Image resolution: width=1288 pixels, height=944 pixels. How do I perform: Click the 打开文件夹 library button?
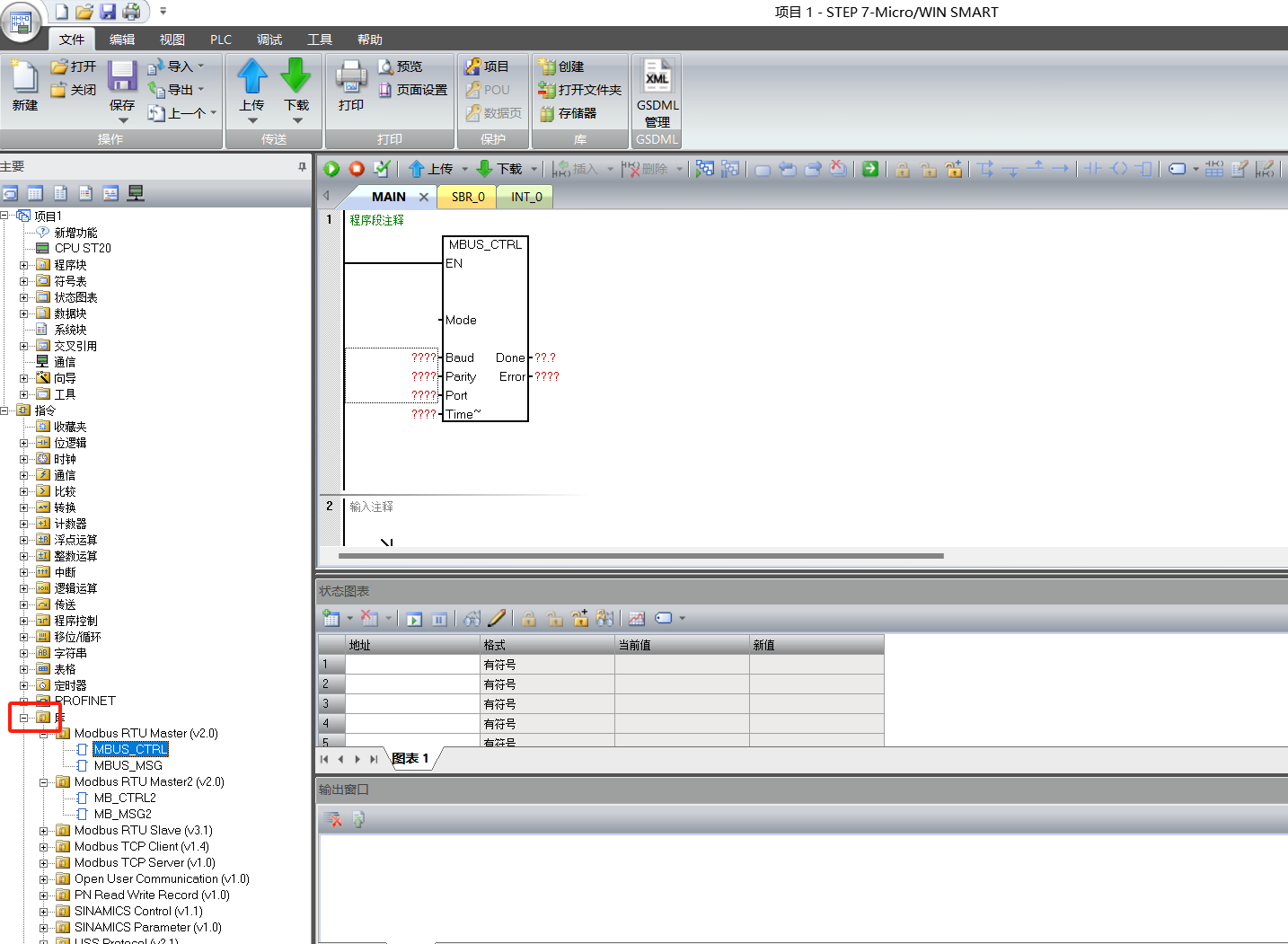[x=580, y=90]
